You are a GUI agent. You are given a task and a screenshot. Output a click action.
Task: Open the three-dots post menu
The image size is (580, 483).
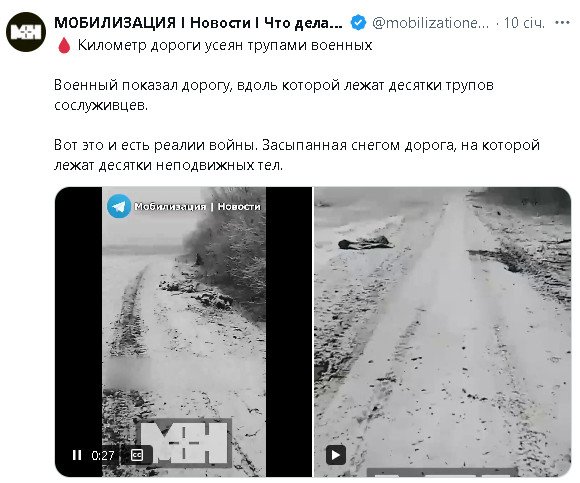(562, 23)
